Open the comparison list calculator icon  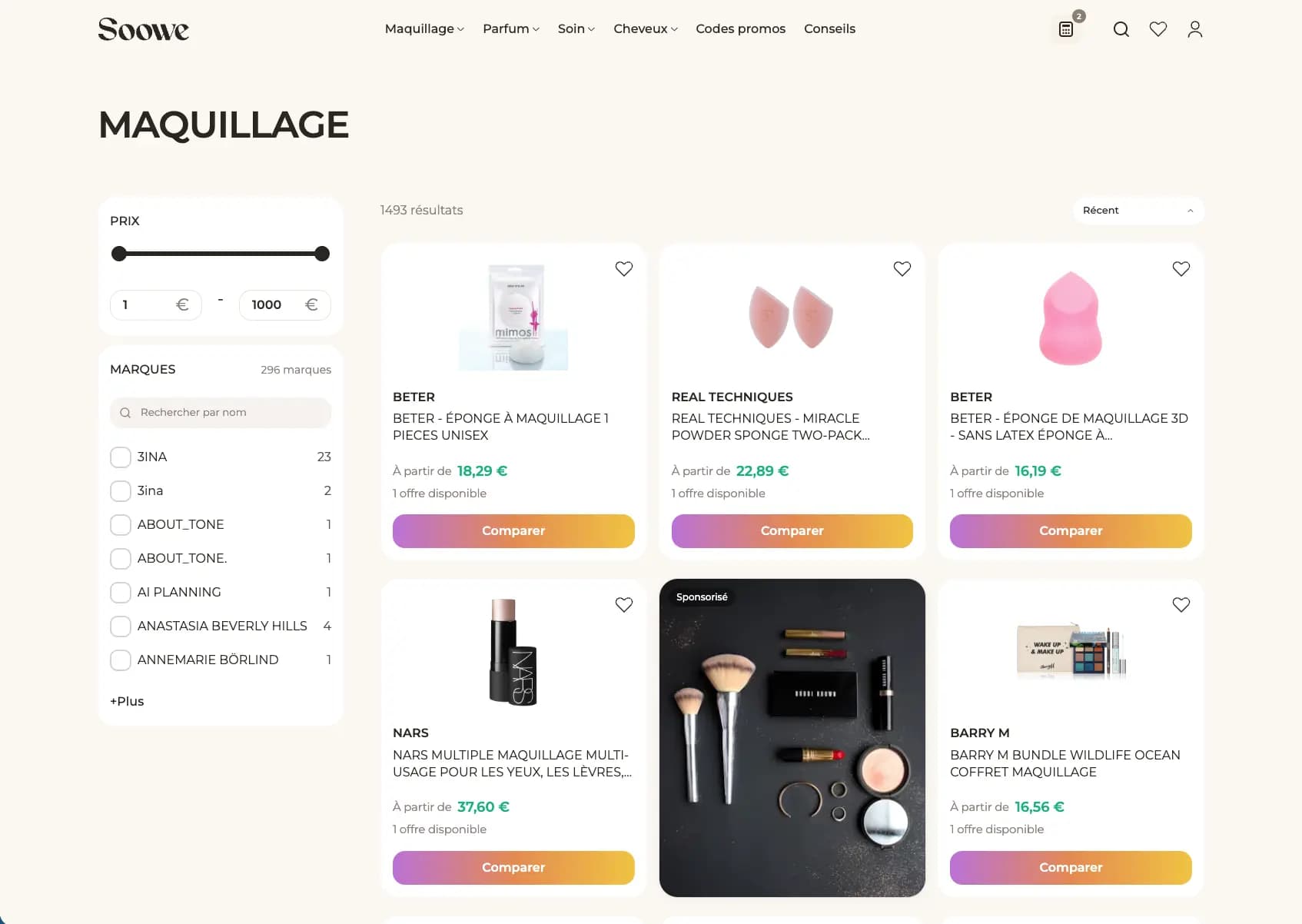[1066, 29]
